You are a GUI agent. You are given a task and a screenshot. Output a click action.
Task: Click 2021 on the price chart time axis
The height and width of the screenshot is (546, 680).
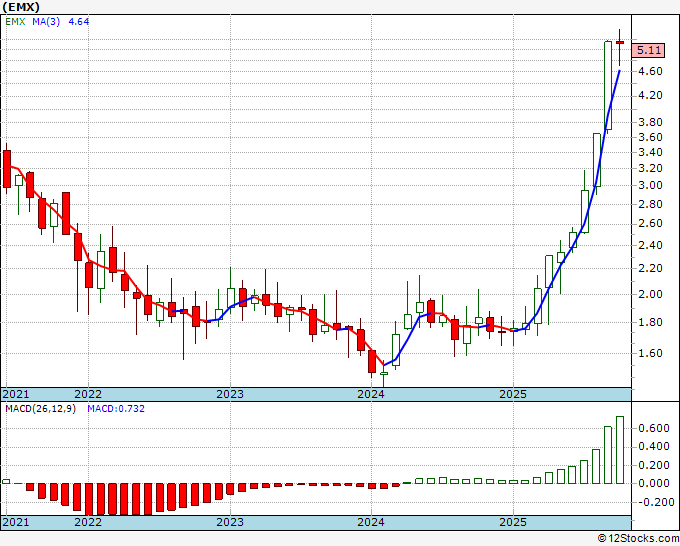pyautogui.click(x=16, y=394)
